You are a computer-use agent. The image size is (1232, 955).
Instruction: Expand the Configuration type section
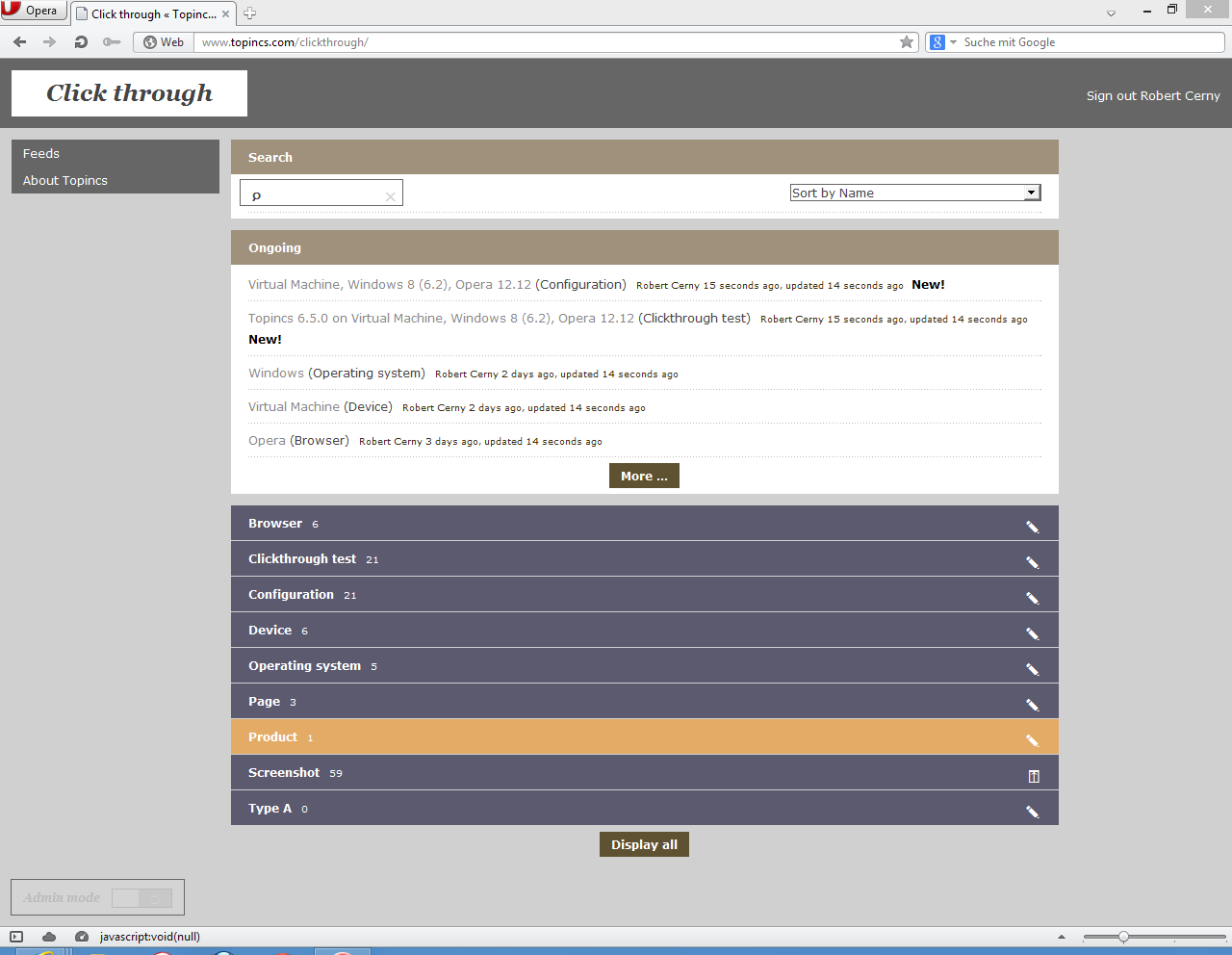(x=291, y=595)
